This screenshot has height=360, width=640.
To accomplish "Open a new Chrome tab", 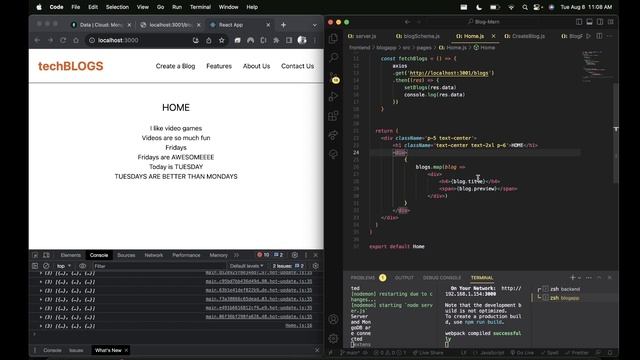I will click(283, 25).
